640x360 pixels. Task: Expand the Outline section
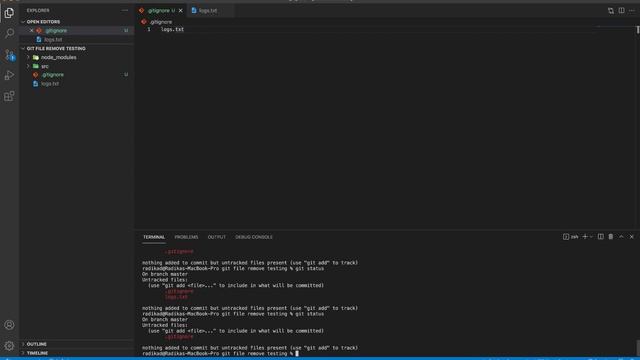click(x=76, y=344)
